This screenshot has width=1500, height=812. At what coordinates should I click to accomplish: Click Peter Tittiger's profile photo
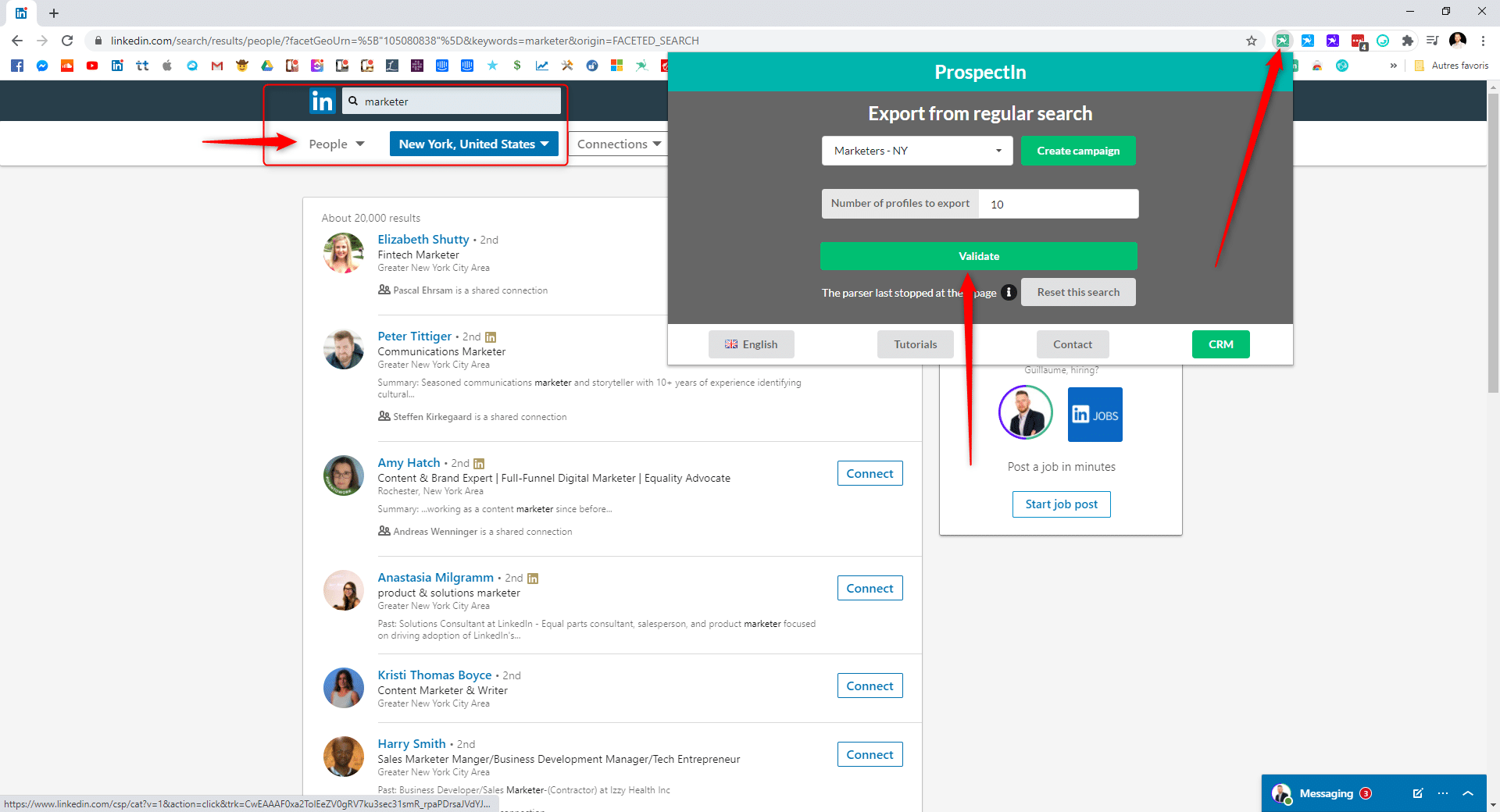(x=344, y=349)
